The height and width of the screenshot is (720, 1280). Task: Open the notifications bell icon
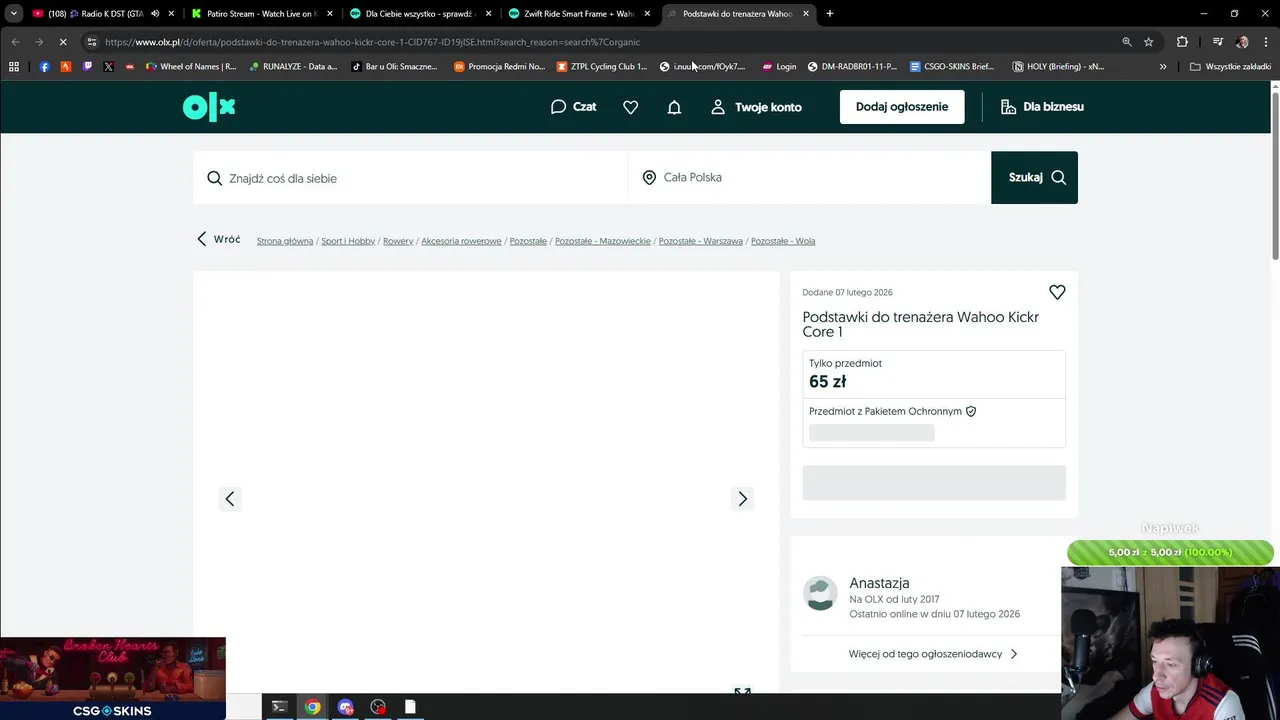click(674, 107)
